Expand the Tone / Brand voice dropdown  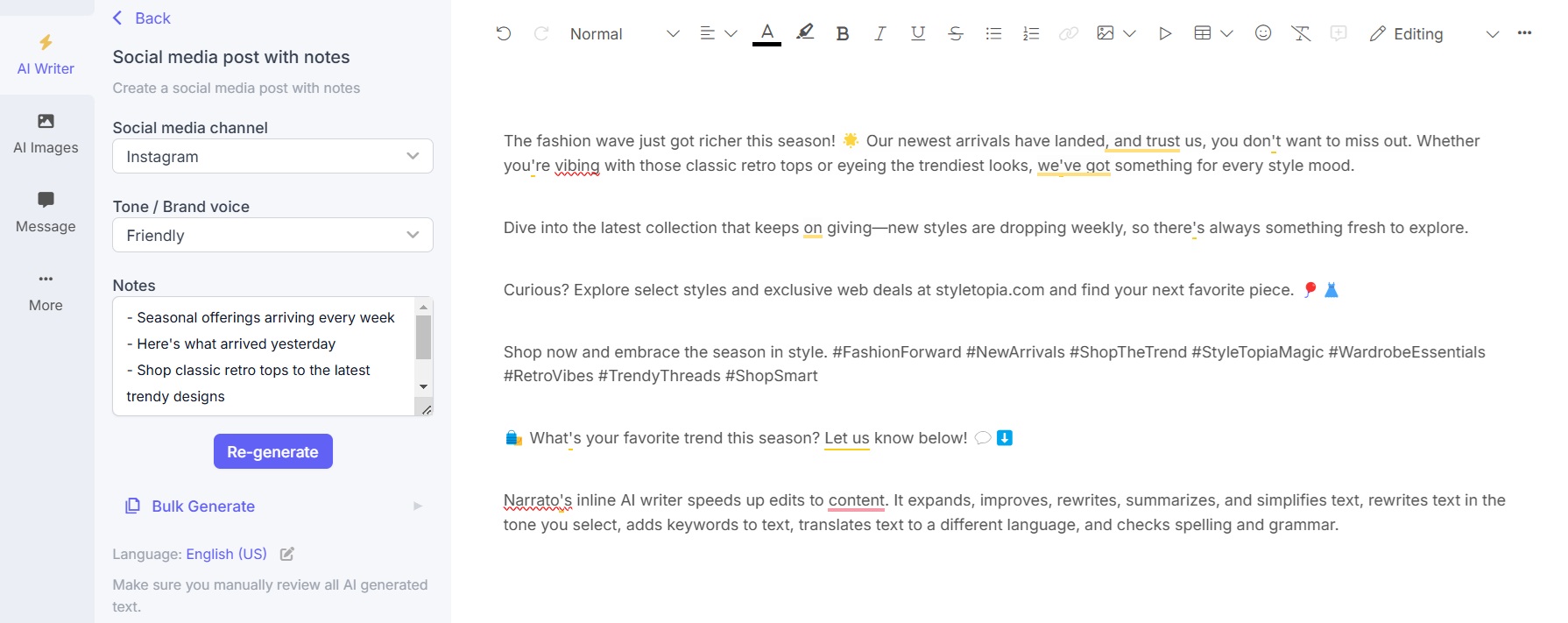[x=272, y=235]
